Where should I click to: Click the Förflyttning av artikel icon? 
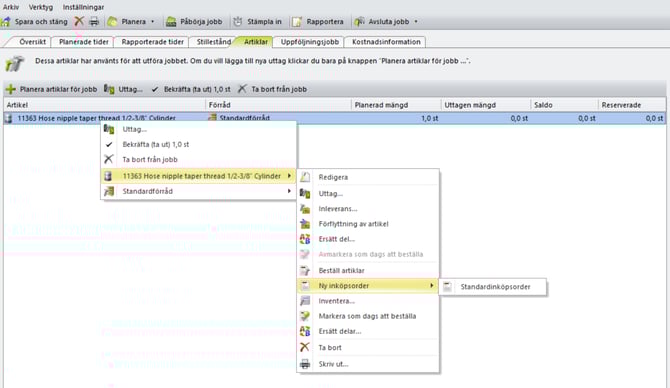click(305, 223)
